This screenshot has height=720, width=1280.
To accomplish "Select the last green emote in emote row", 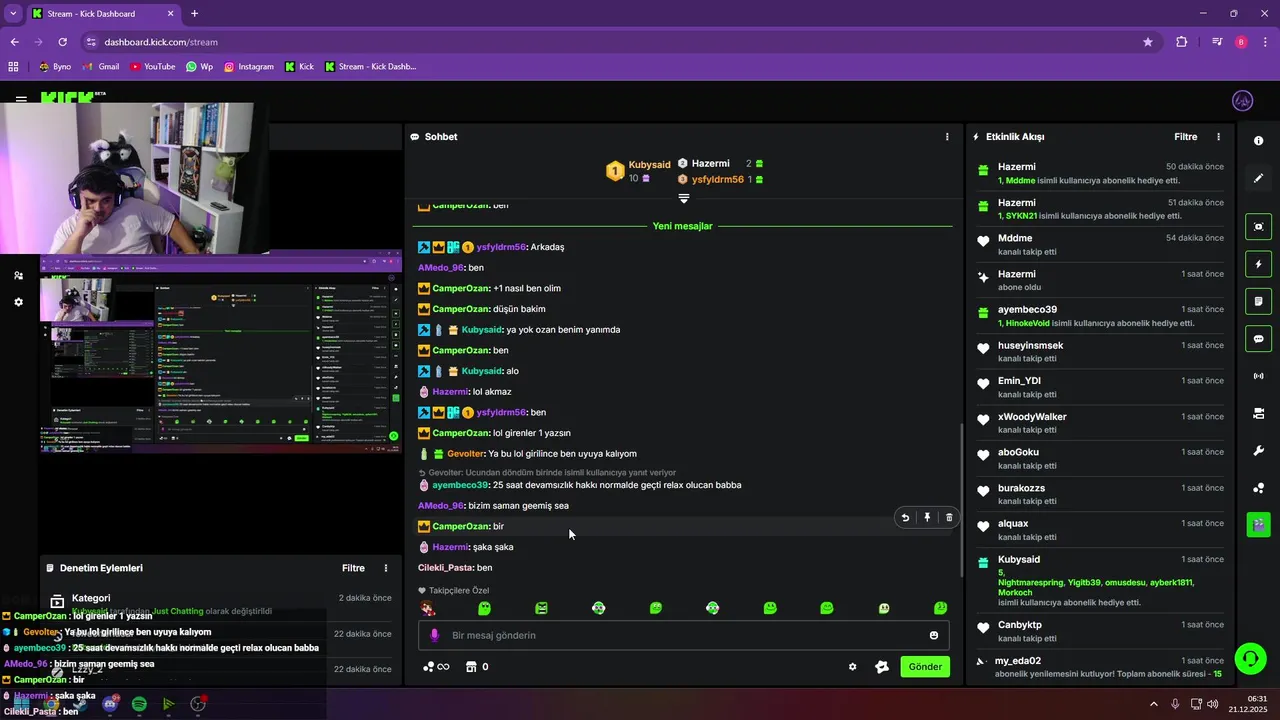I will click(x=940, y=608).
